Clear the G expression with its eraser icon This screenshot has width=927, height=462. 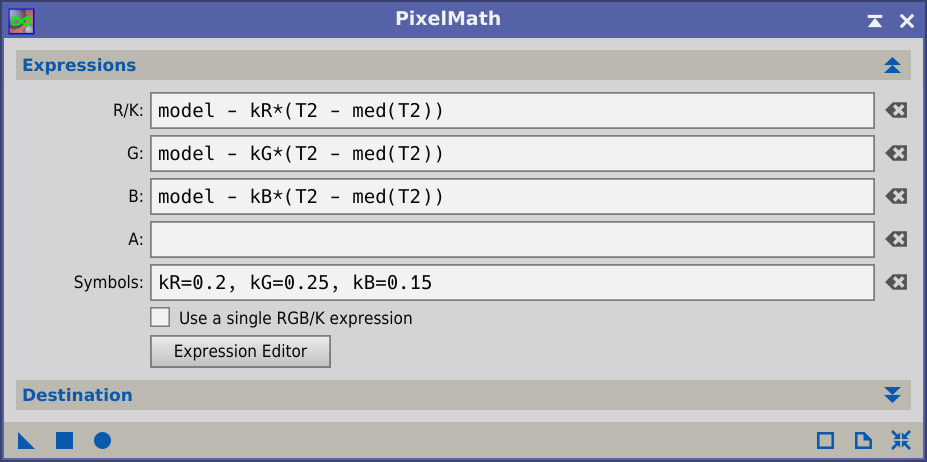click(x=896, y=154)
